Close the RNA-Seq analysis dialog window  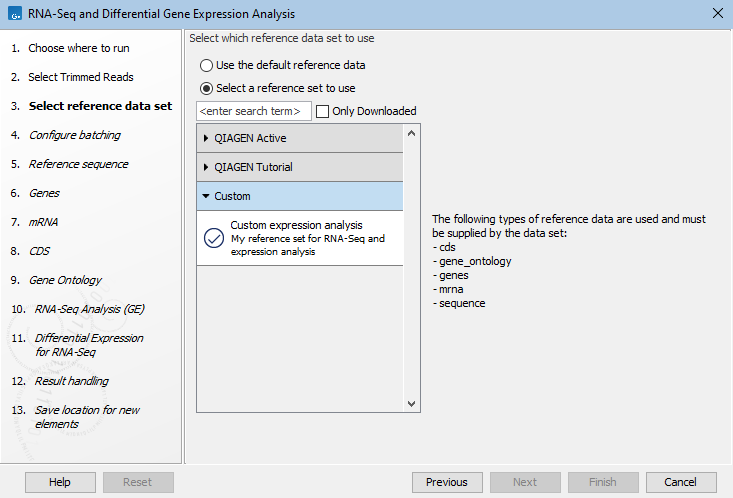(718, 14)
